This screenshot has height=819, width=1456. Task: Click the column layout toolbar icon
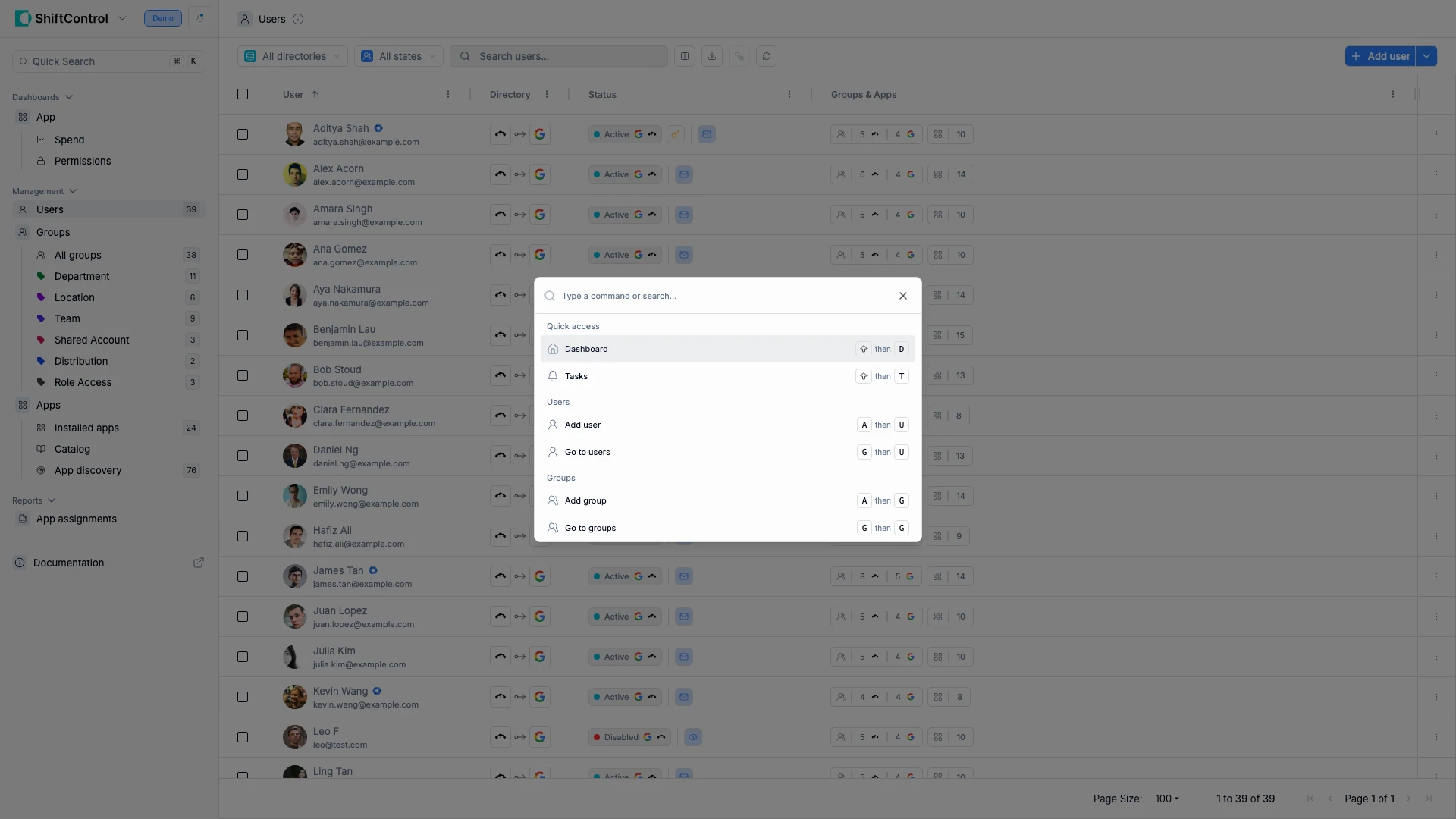tap(685, 56)
